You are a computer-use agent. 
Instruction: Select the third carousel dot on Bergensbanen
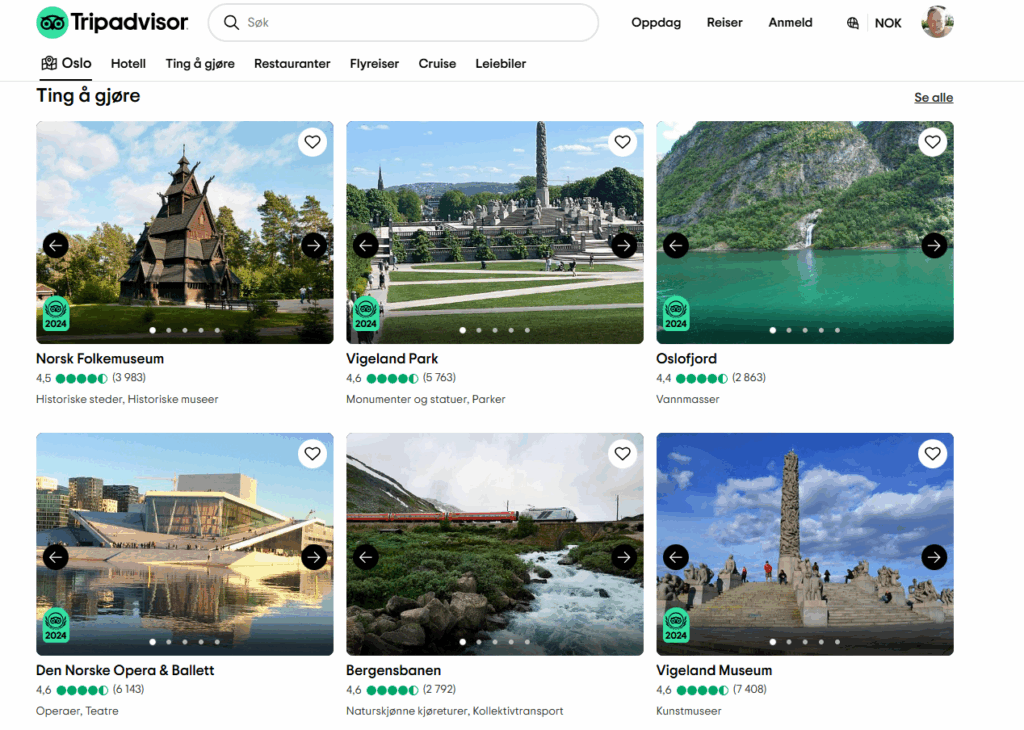tap(495, 643)
